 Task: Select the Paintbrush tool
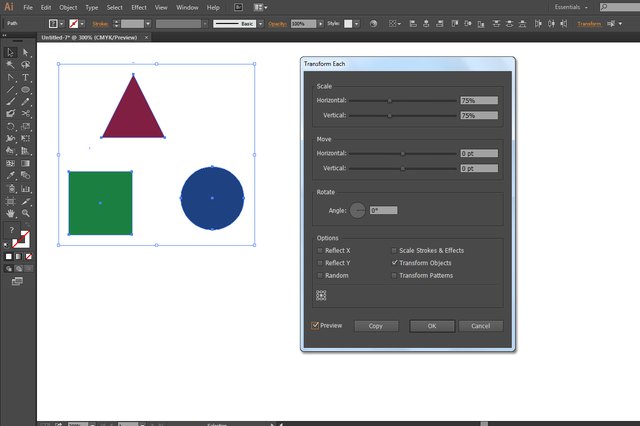click(x=10, y=102)
